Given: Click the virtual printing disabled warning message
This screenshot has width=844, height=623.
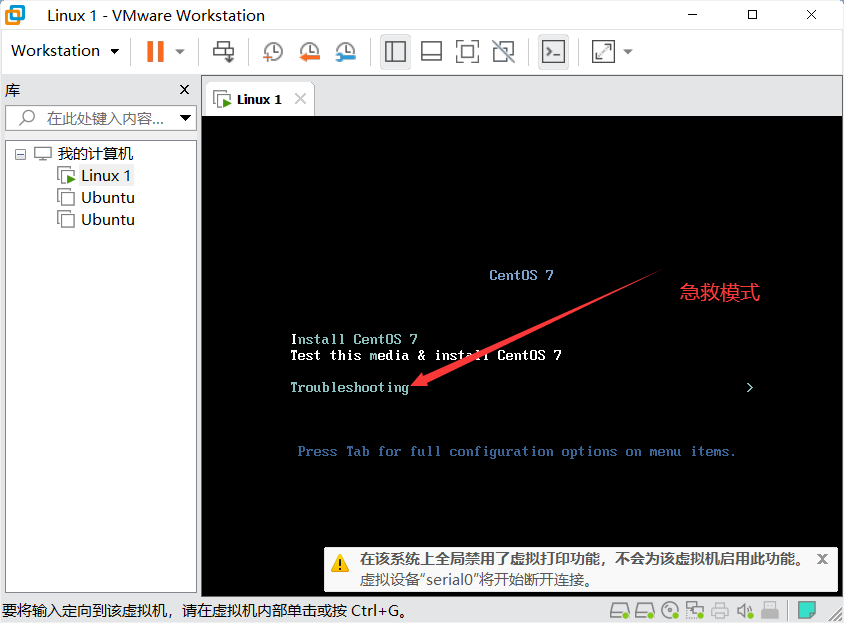Looking at the screenshot, I should pyautogui.click(x=580, y=559).
